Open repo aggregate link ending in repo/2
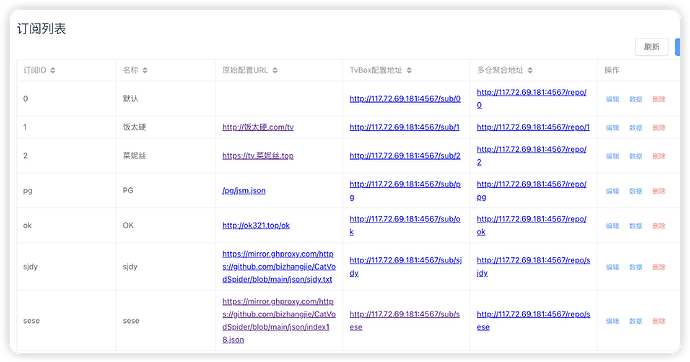Screen dimensions: 690x362 click(532, 156)
